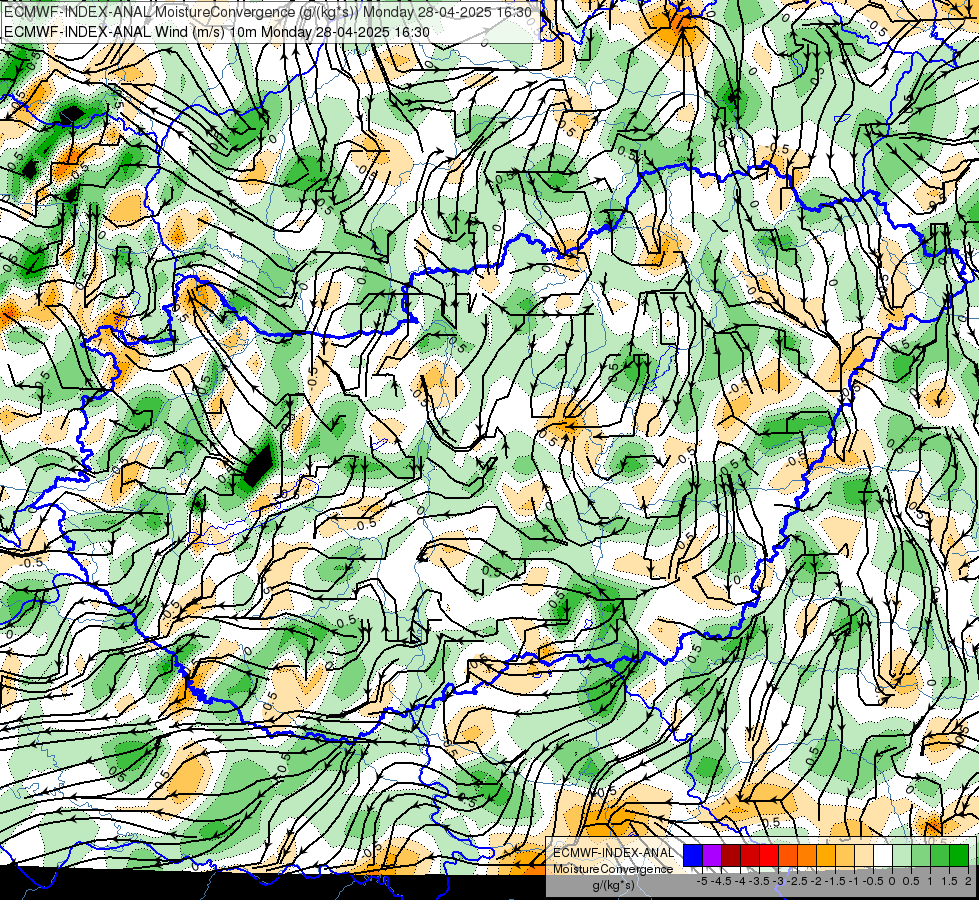Click the '-4.5' value on the legend scale
This screenshot has width=979, height=900.
pyautogui.click(x=721, y=881)
